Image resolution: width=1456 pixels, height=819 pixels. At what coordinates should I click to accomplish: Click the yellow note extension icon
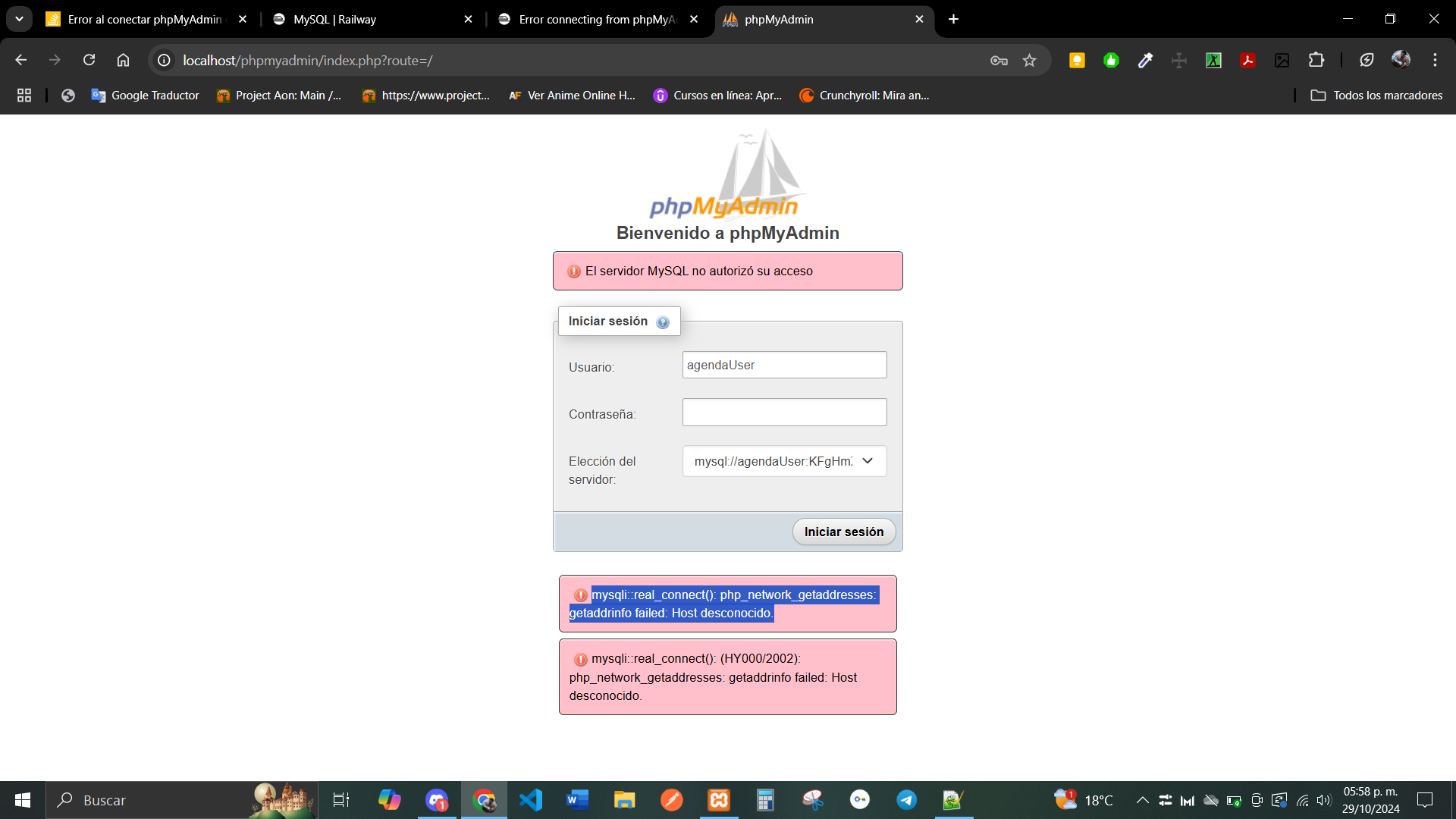(x=1077, y=61)
